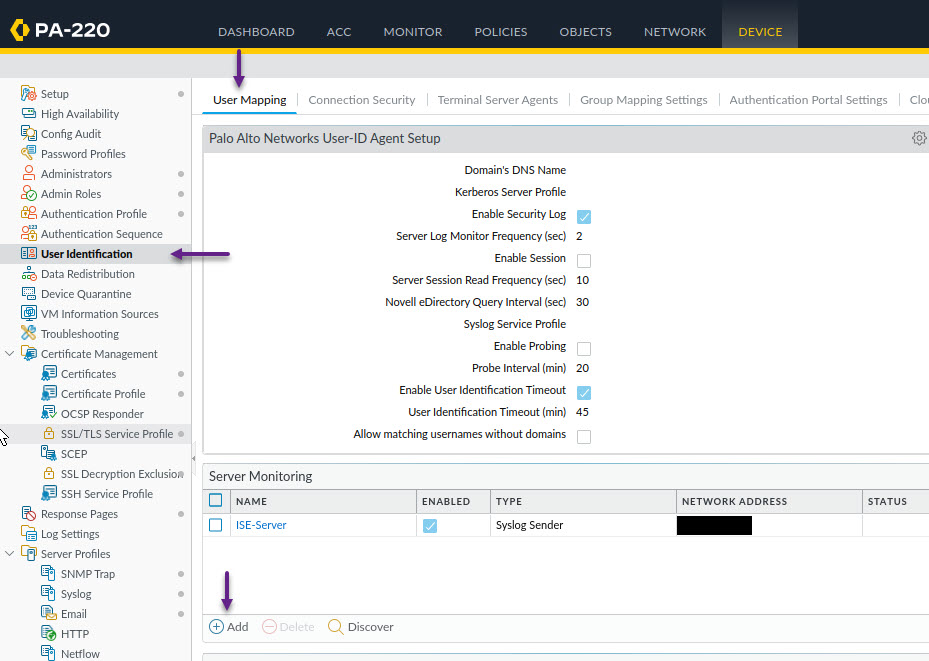Click the Authentication Profile icon
Image resolution: width=929 pixels, height=661 pixels.
[x=28, y=213]
